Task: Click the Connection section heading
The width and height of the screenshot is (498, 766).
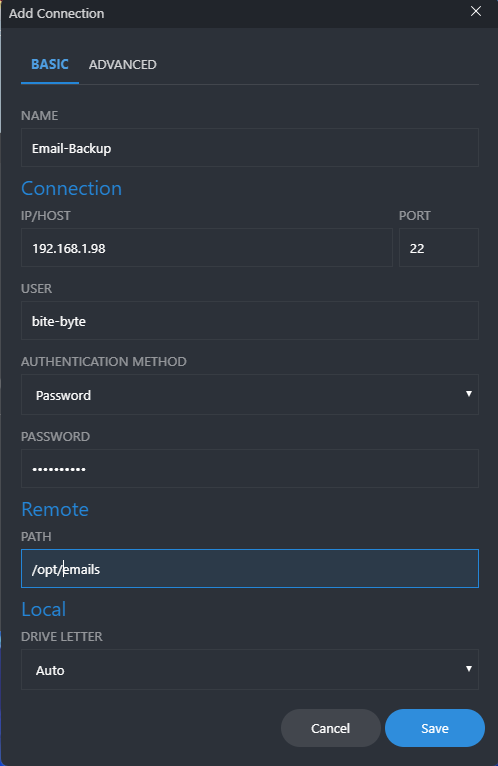Action: point(71,189)
